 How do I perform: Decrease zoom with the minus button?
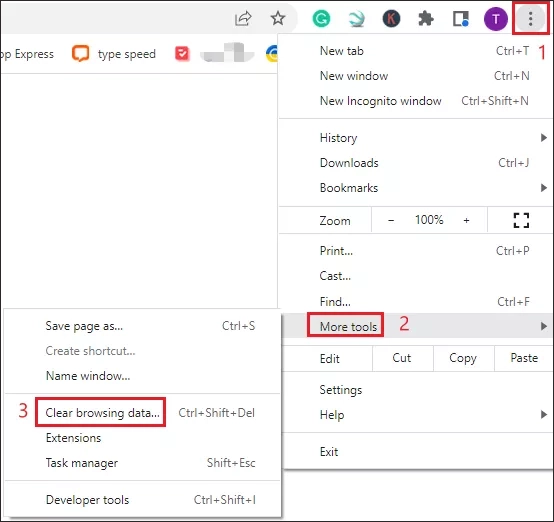391,220
